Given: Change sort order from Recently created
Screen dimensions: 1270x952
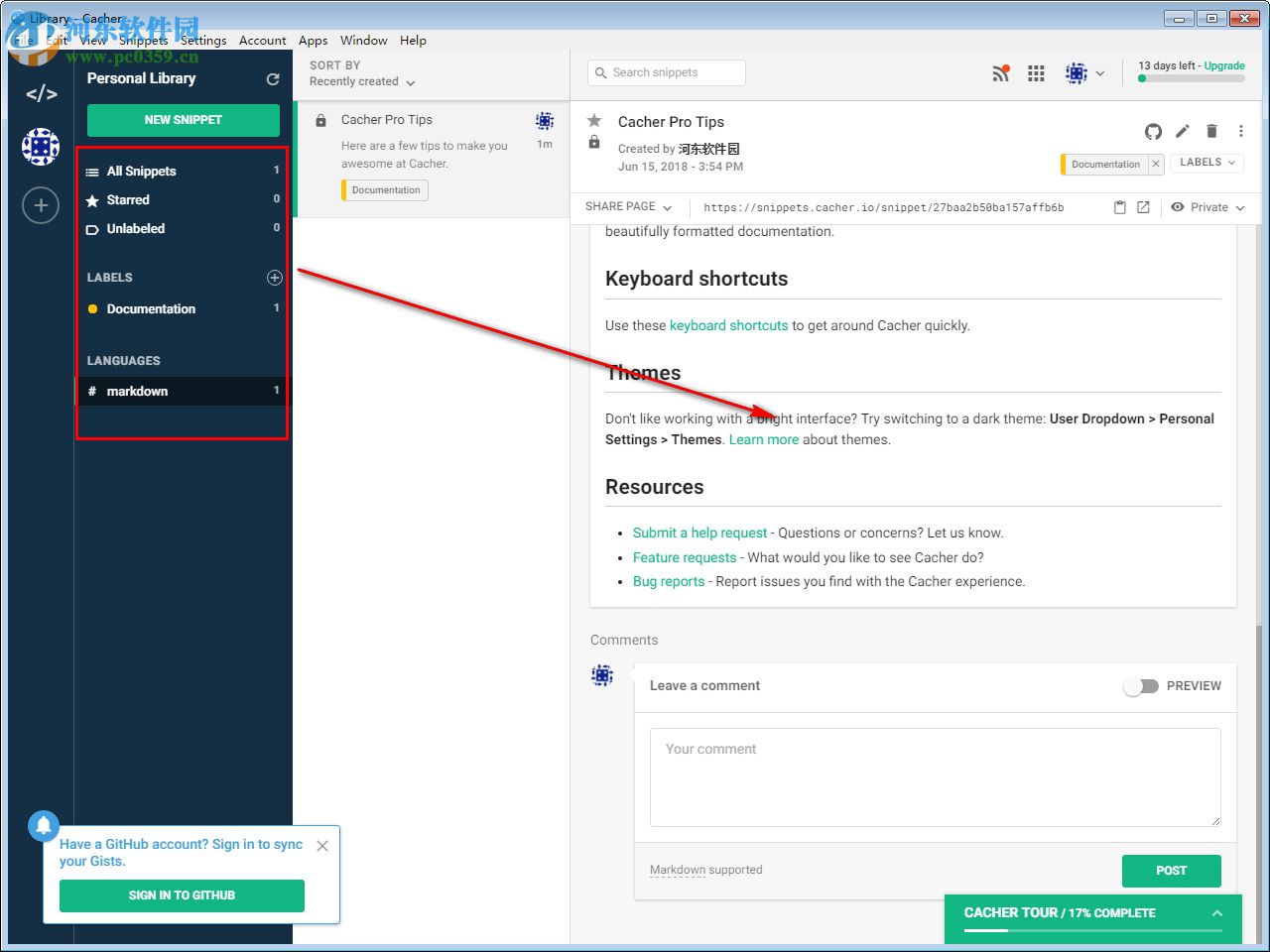Looking at the screenshot, I should pyautogui.click(x=362, y=82).
